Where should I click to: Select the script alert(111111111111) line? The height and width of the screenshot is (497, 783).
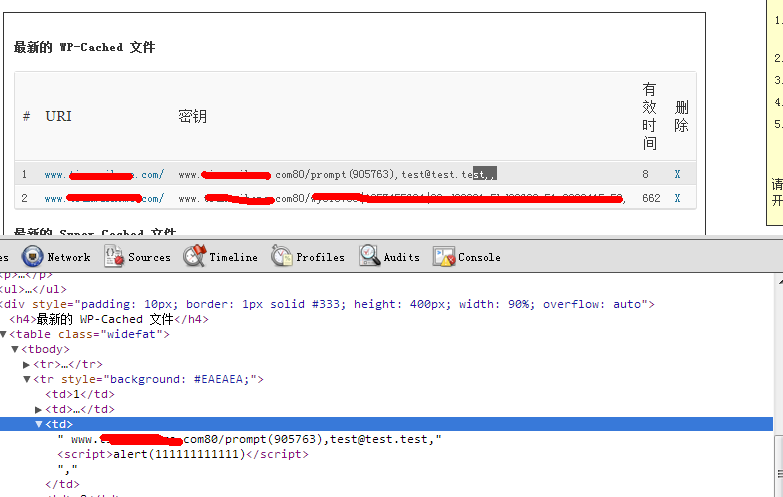click(183, 454)
